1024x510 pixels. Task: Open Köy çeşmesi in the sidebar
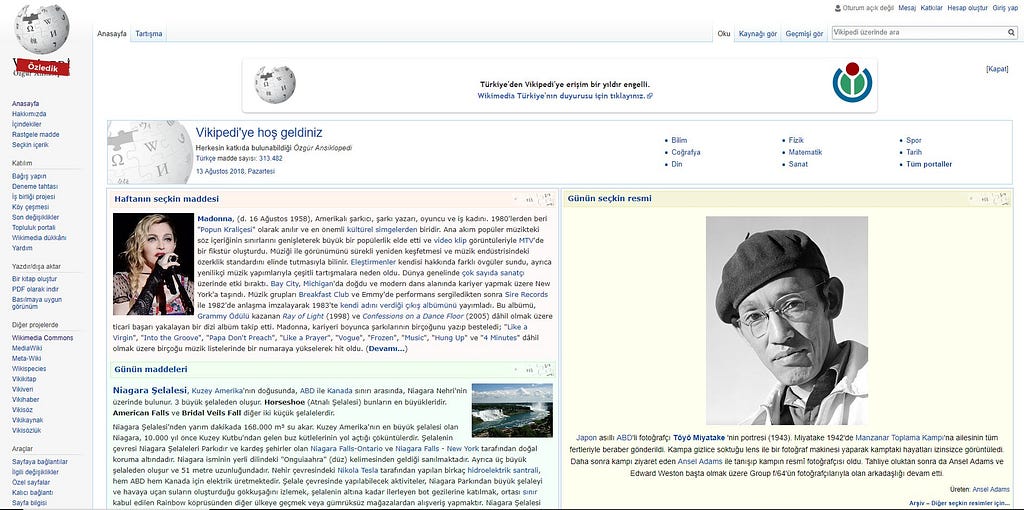[x=30, y=207]
